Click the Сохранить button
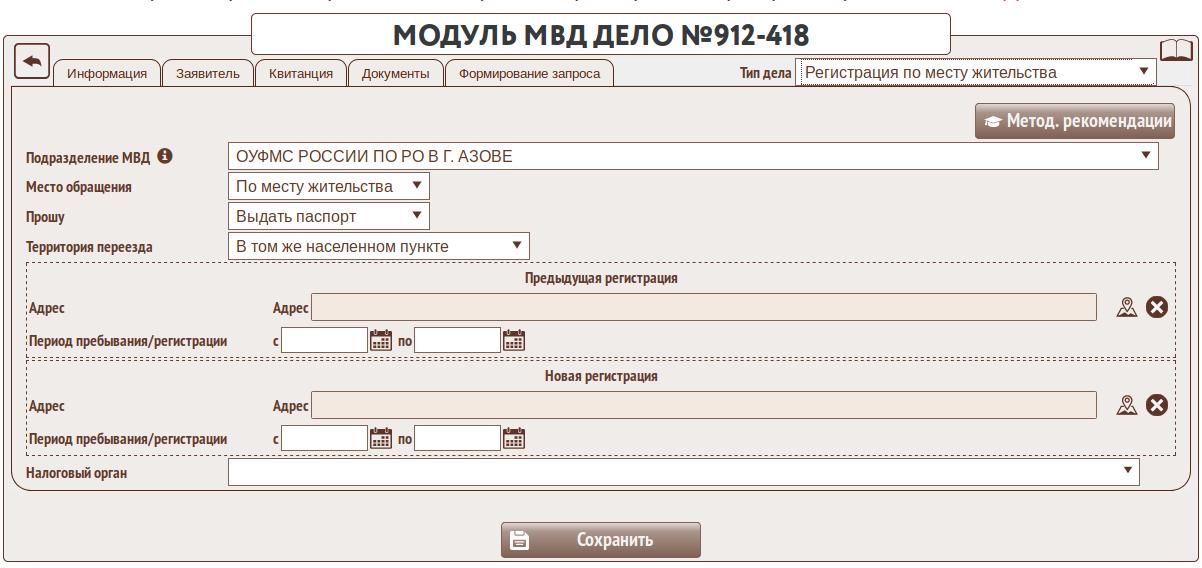 coord(600,540)
